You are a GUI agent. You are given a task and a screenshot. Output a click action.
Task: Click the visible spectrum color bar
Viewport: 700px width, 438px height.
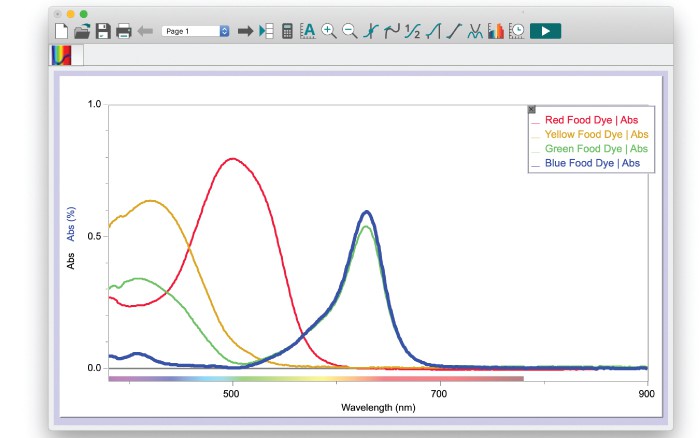pyautogui.click(x=315, y=379)
